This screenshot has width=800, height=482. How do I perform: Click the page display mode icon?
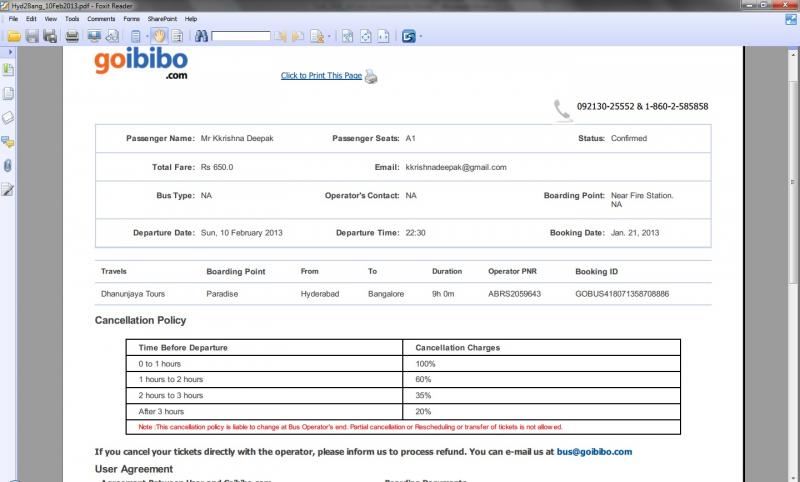tap(135, 36)
